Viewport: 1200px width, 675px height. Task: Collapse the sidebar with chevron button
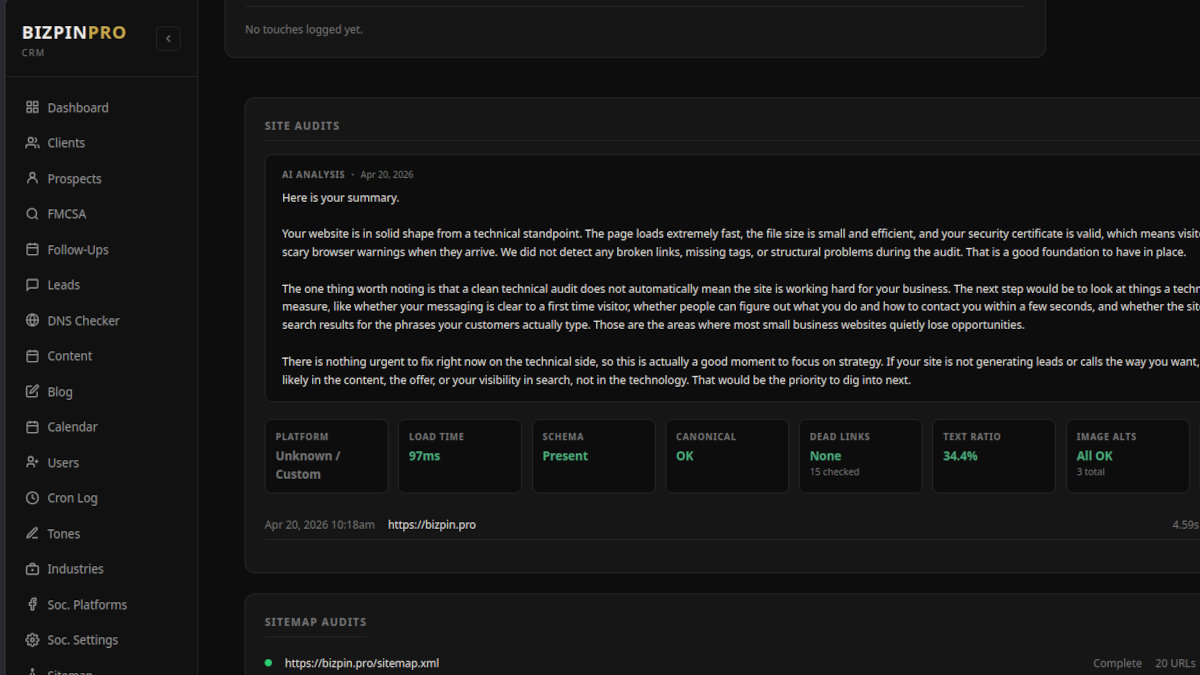[x=168, y=39]
